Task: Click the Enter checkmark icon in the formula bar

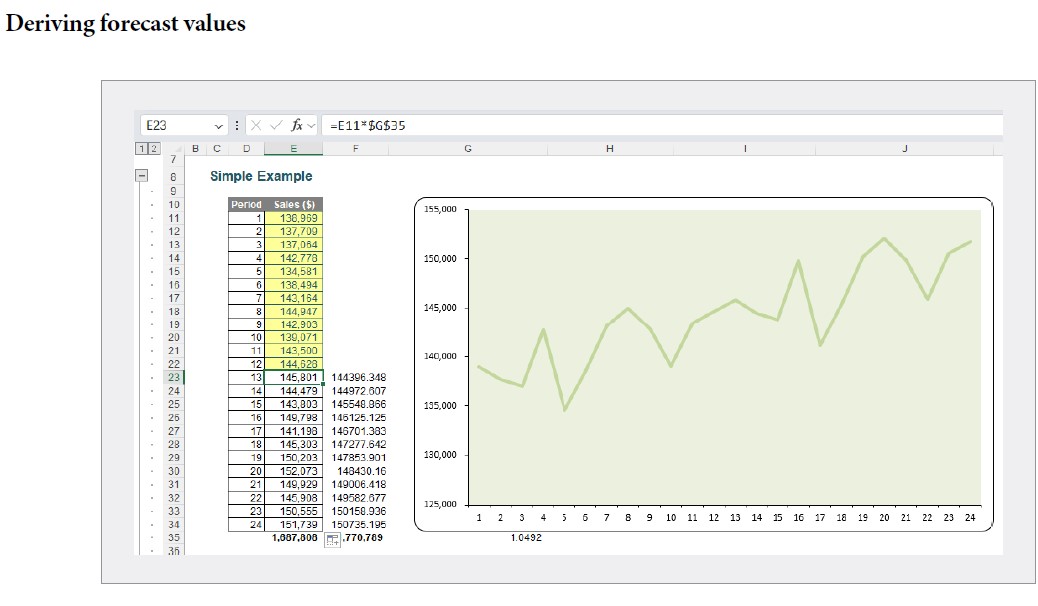Action: click(x=275, y=123)
